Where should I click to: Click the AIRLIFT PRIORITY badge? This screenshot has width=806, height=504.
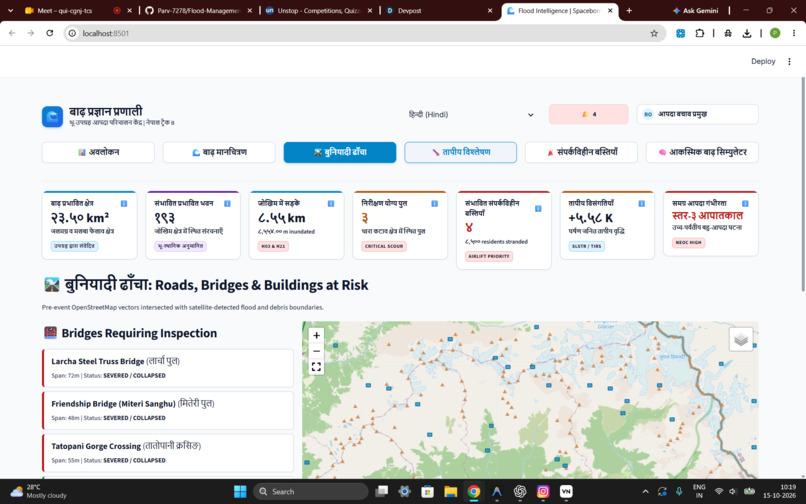click(488, 256)
